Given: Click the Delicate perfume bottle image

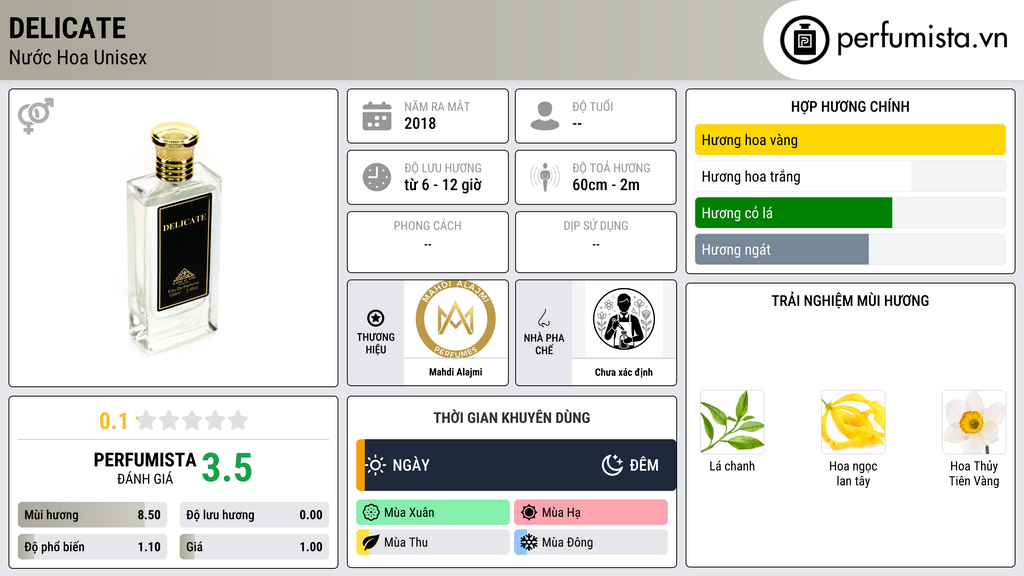Looking at the screenshot, I should [174, 238].
